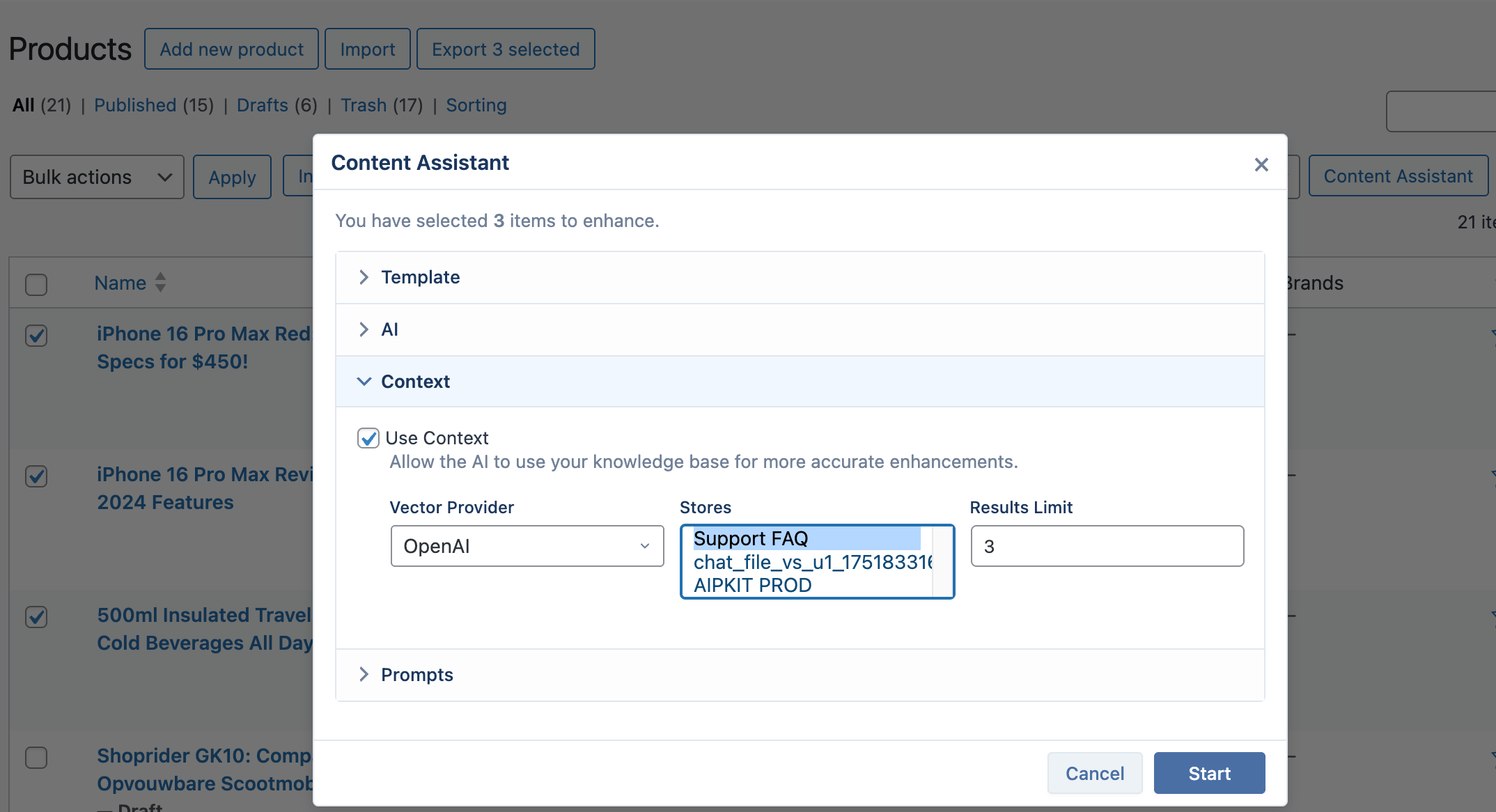
Task: Click the Brands column header
Action: (x=1314, y=283)
